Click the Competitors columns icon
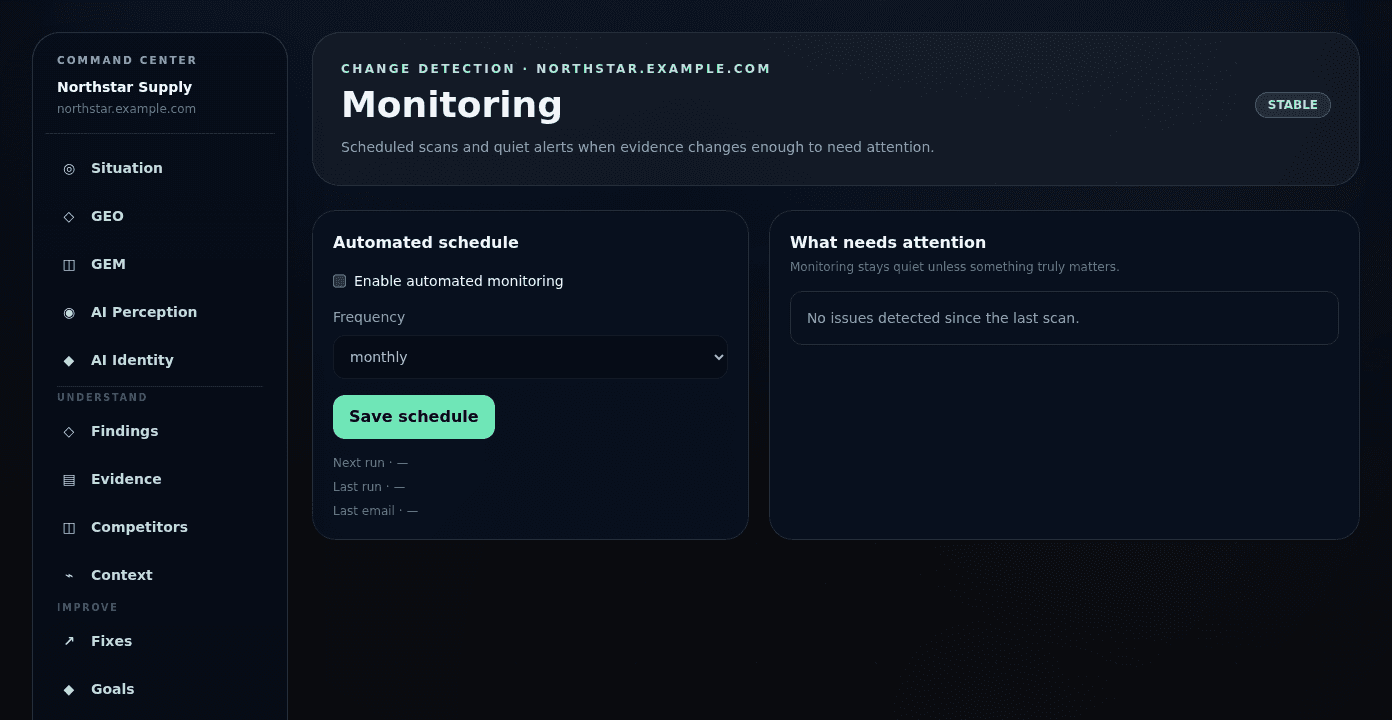This screenshot has width=1392, height=720. coord(69,527)
